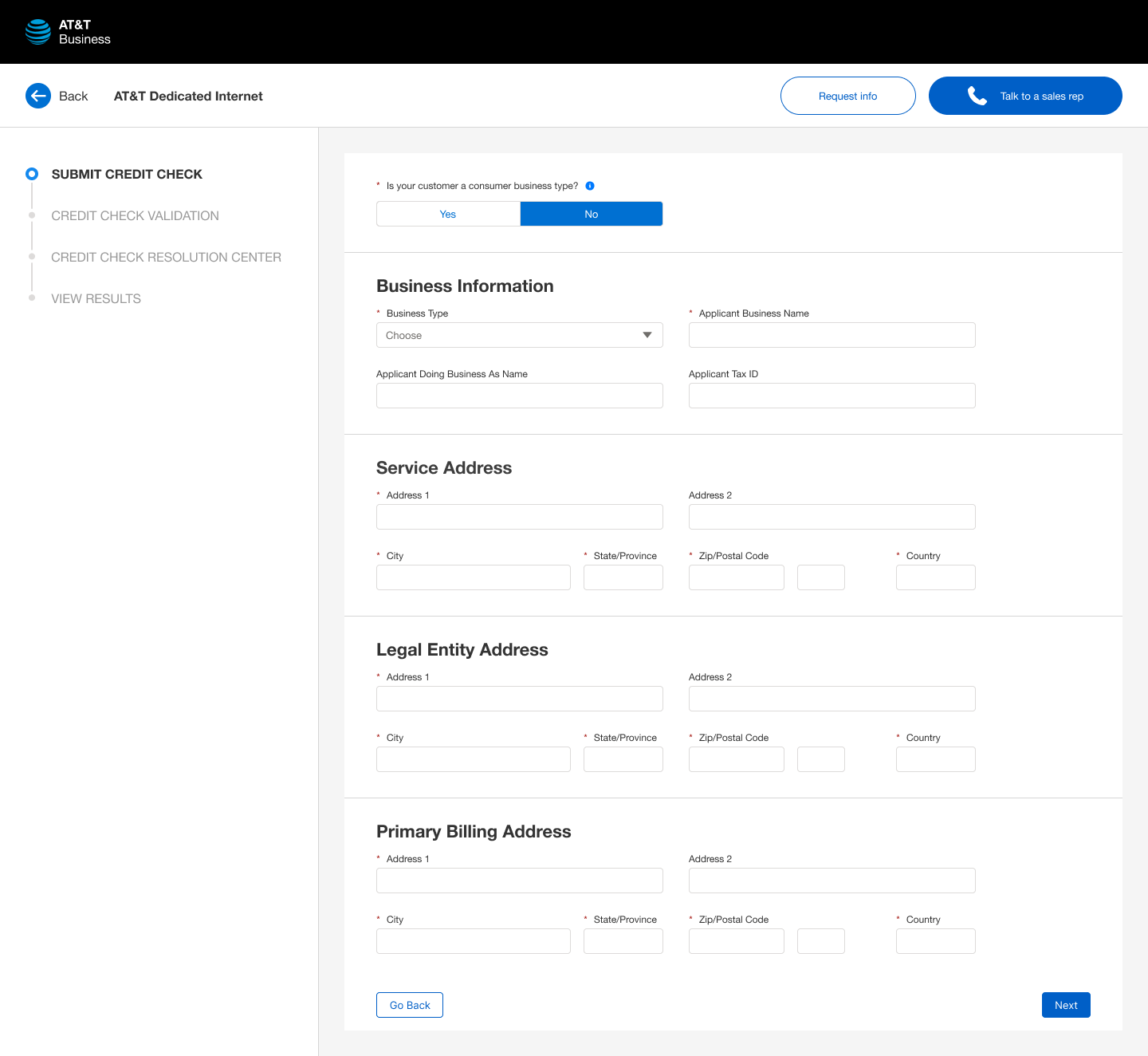
Task: Click Primary Billing City field
Action: 474,941
